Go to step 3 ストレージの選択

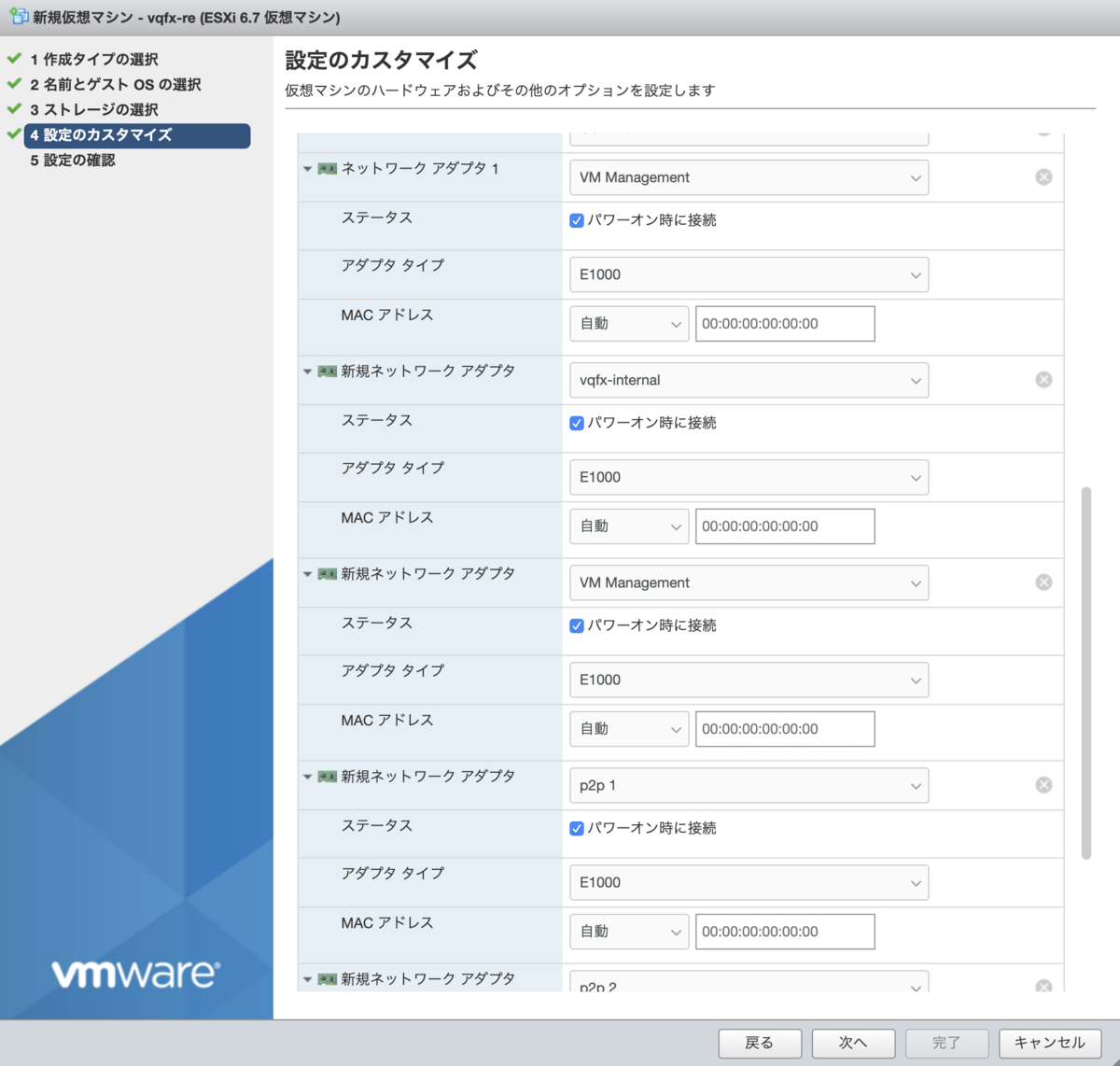[x=94, y=109]
